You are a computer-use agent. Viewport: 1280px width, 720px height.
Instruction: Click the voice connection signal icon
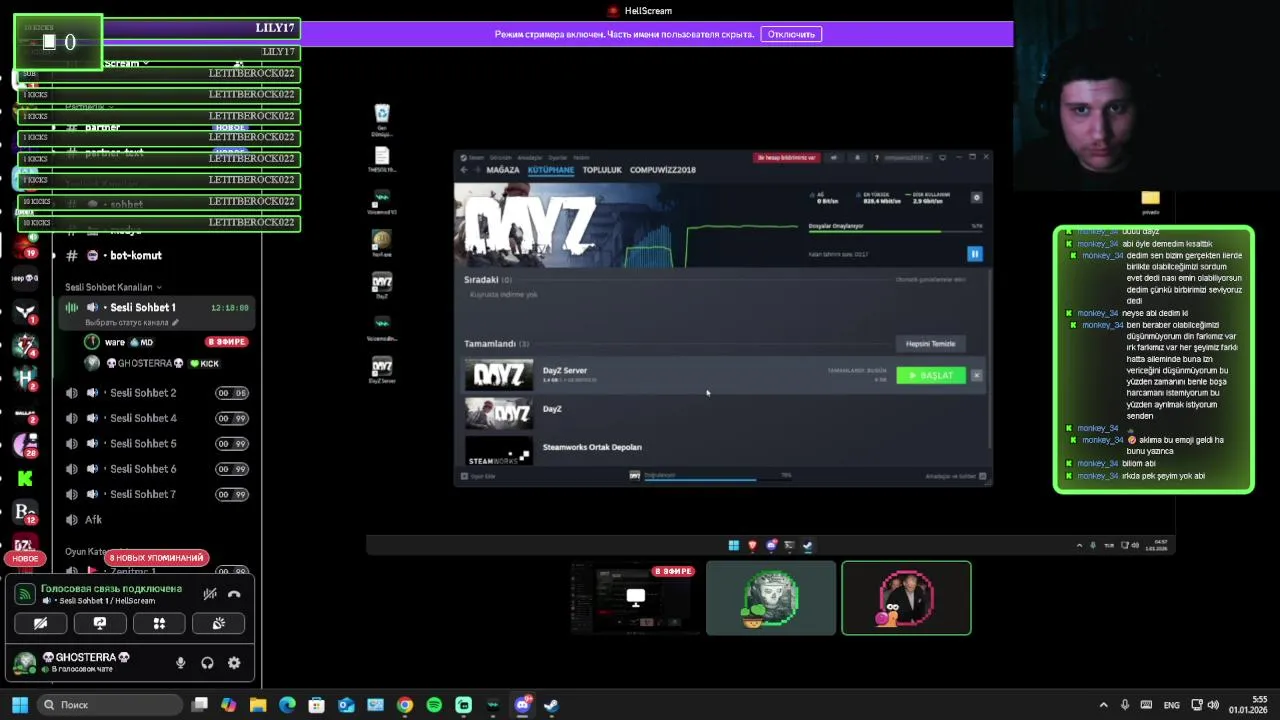pos(26,594)
